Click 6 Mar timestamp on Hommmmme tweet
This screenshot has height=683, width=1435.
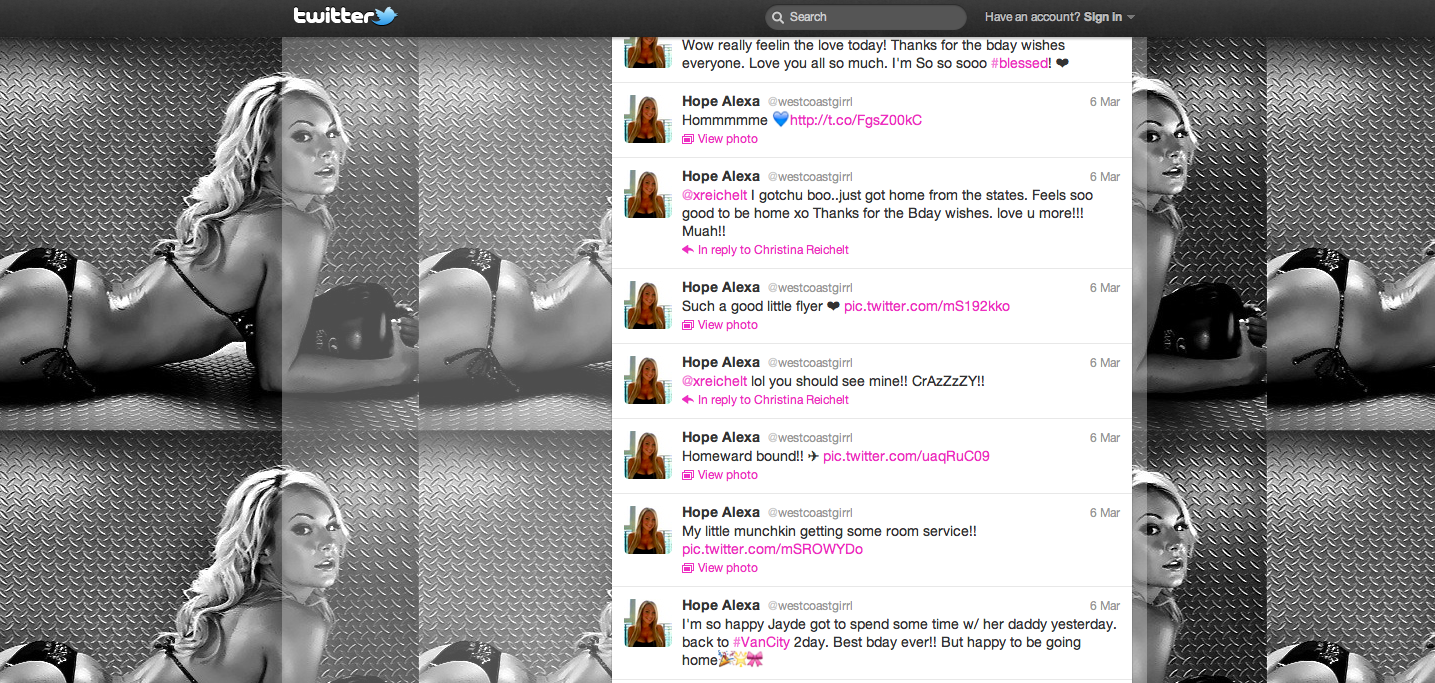coord(1104,102)
